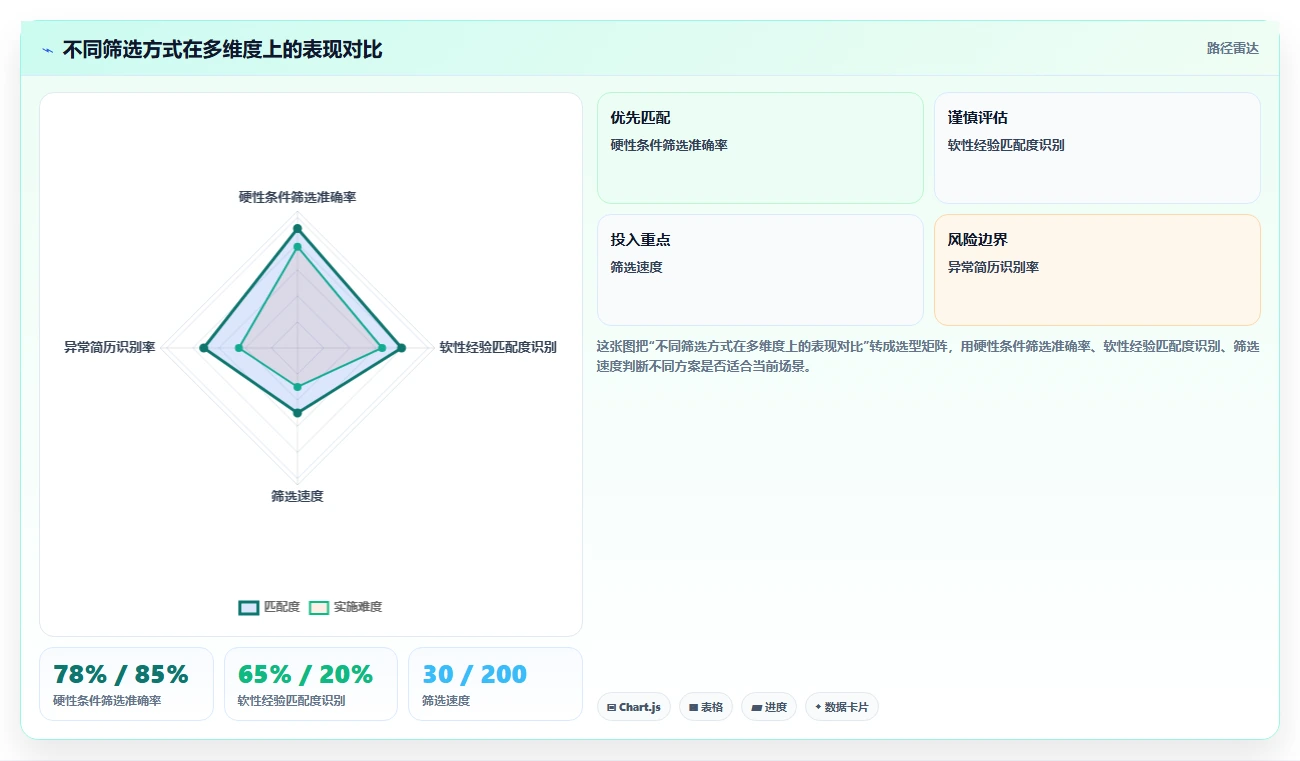Image resolution: width=1300 pixels, height=761 pixels.
Task: Select the Chart.js tag
Action: pos(633,707)
